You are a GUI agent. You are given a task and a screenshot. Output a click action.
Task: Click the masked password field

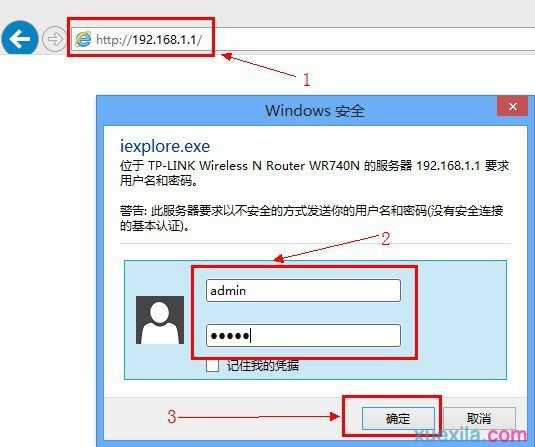pos(303,335)
